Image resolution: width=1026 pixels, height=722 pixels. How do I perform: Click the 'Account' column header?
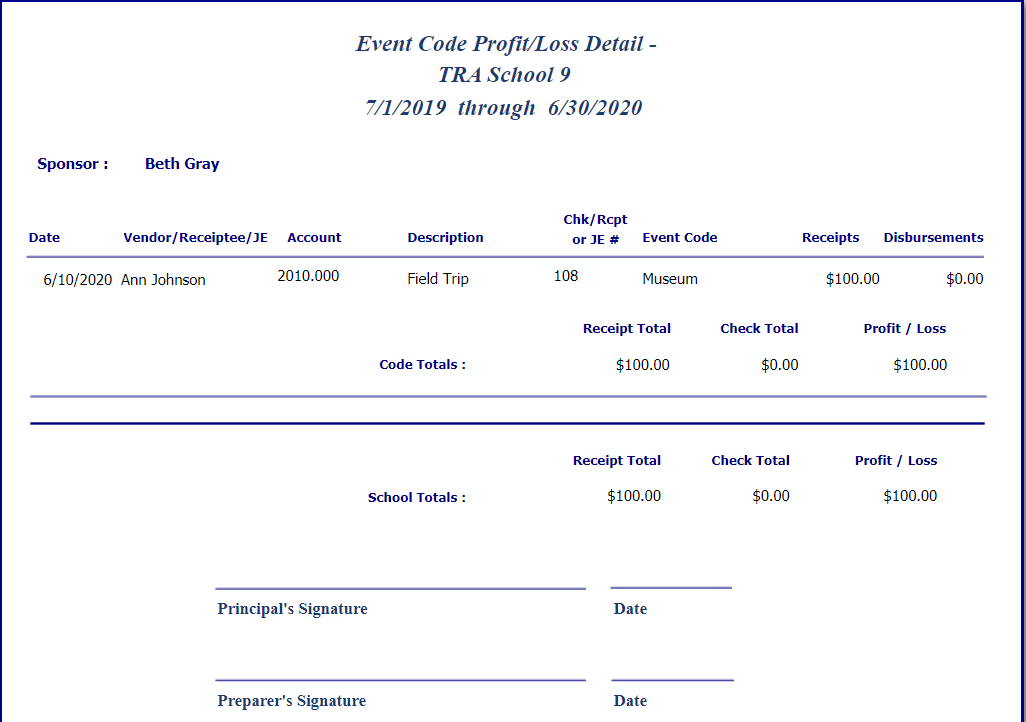(314, 238)
